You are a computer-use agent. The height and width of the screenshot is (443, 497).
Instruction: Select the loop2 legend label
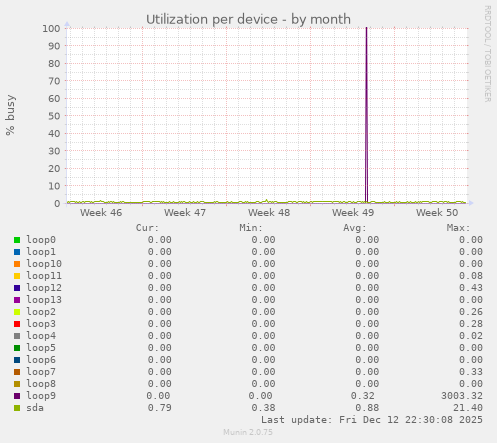click(41, 312)
